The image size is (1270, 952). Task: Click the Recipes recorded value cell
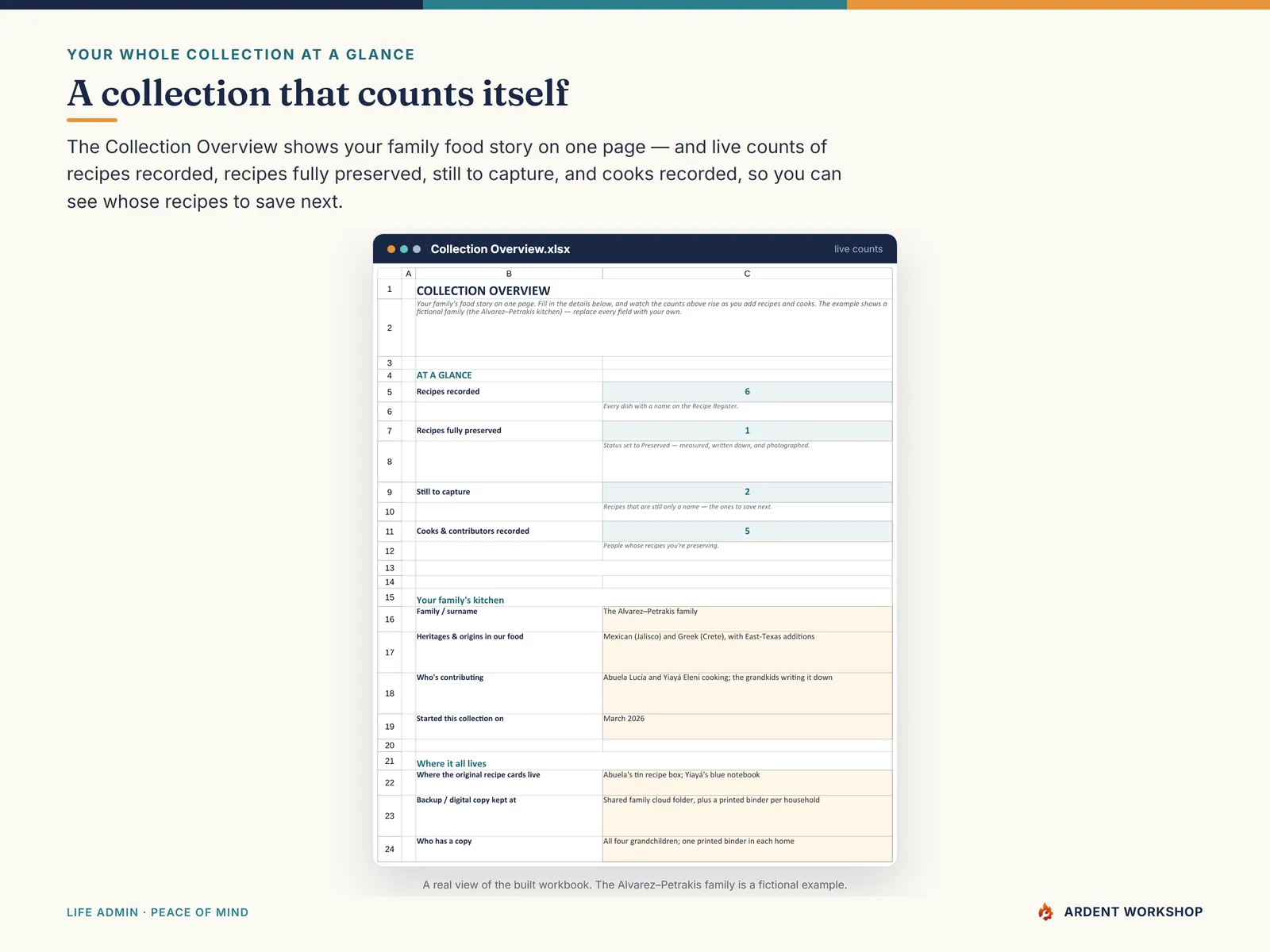747,392
